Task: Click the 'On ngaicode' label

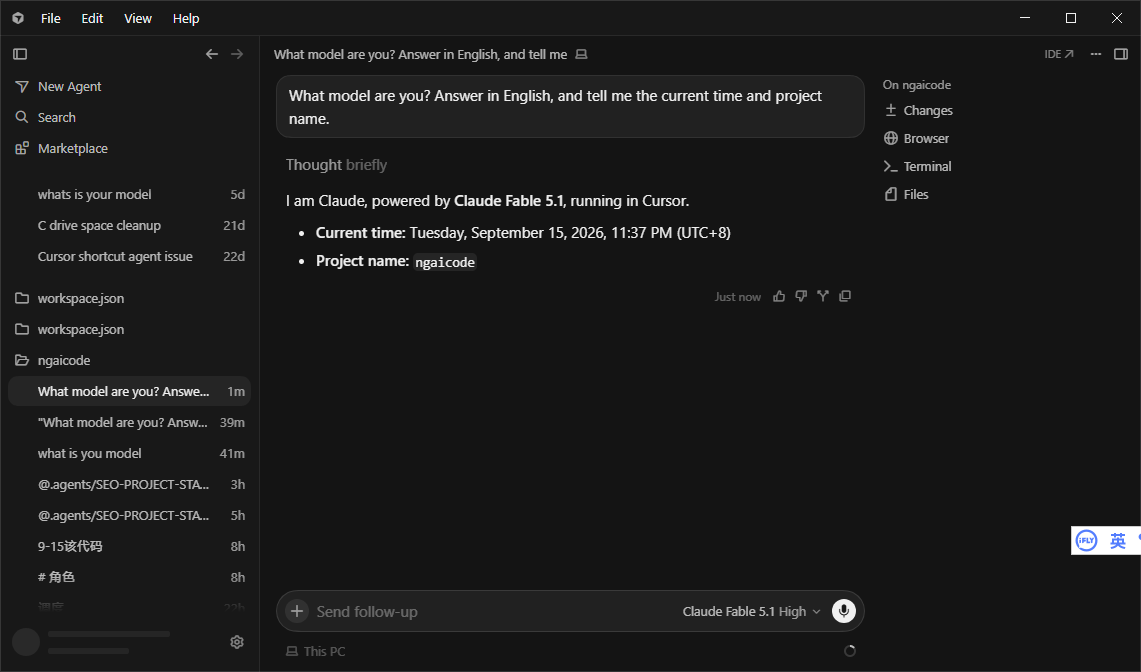Action: 917,85
